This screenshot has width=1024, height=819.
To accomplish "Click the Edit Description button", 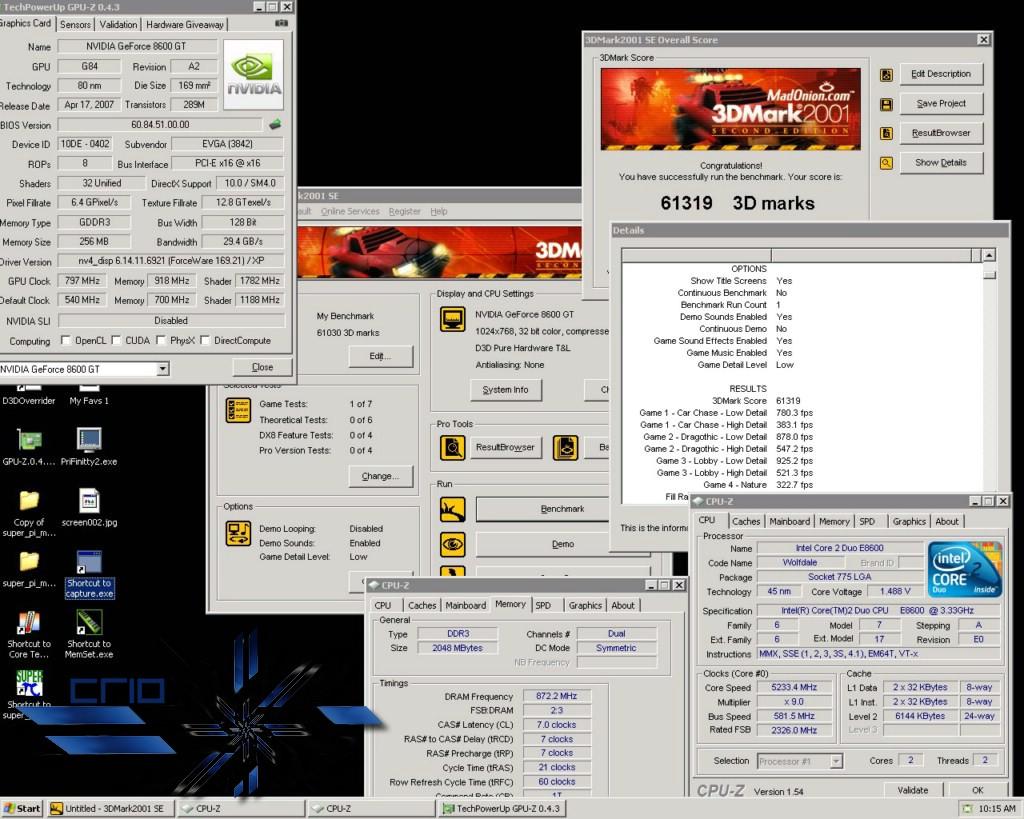I will click(x=941, y=74).
